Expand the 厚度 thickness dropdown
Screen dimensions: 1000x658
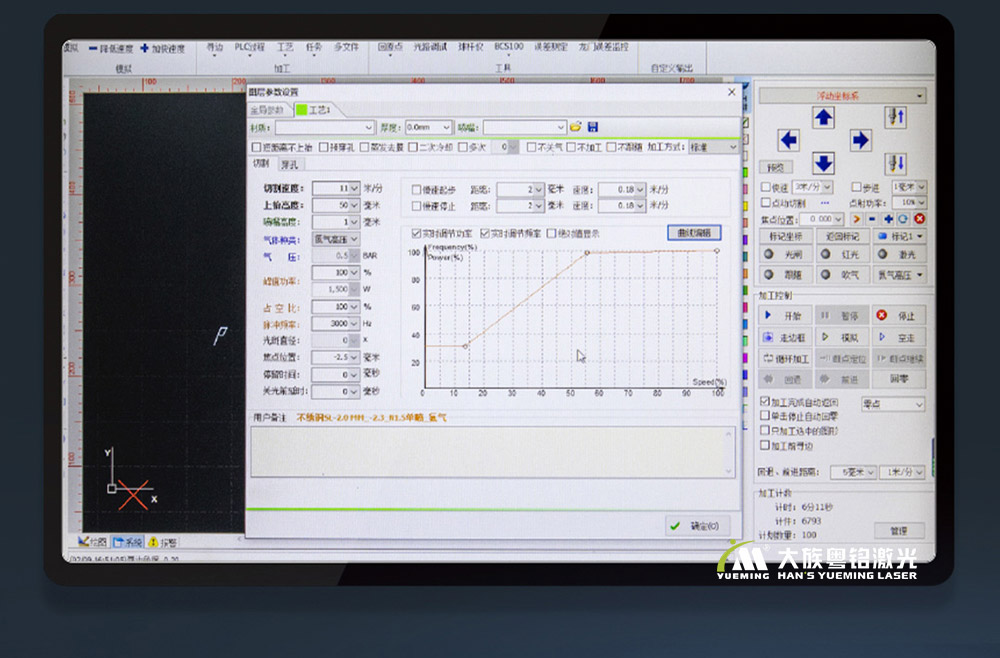(x=429, y=128)
